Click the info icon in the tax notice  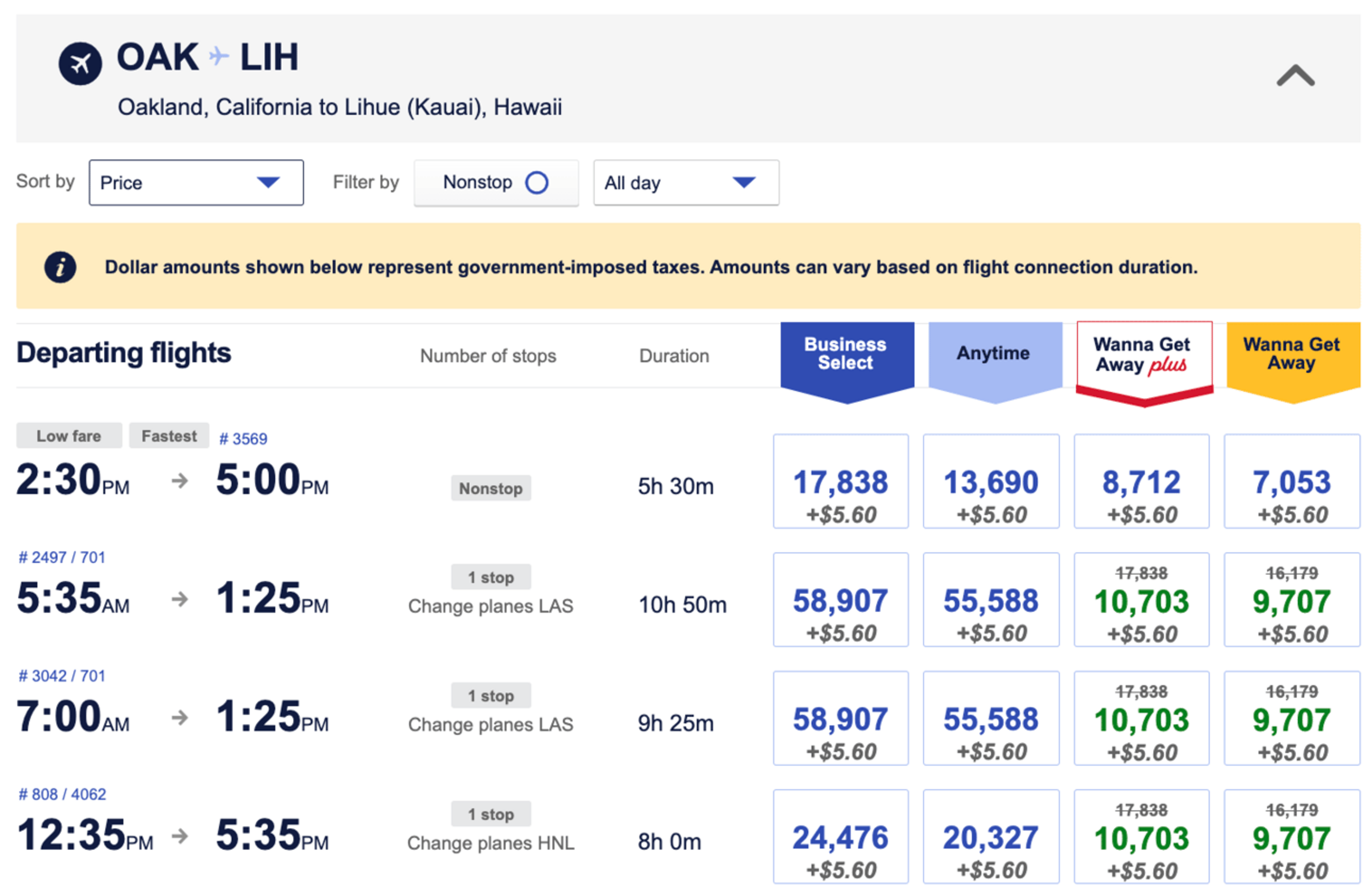[60, 267]
